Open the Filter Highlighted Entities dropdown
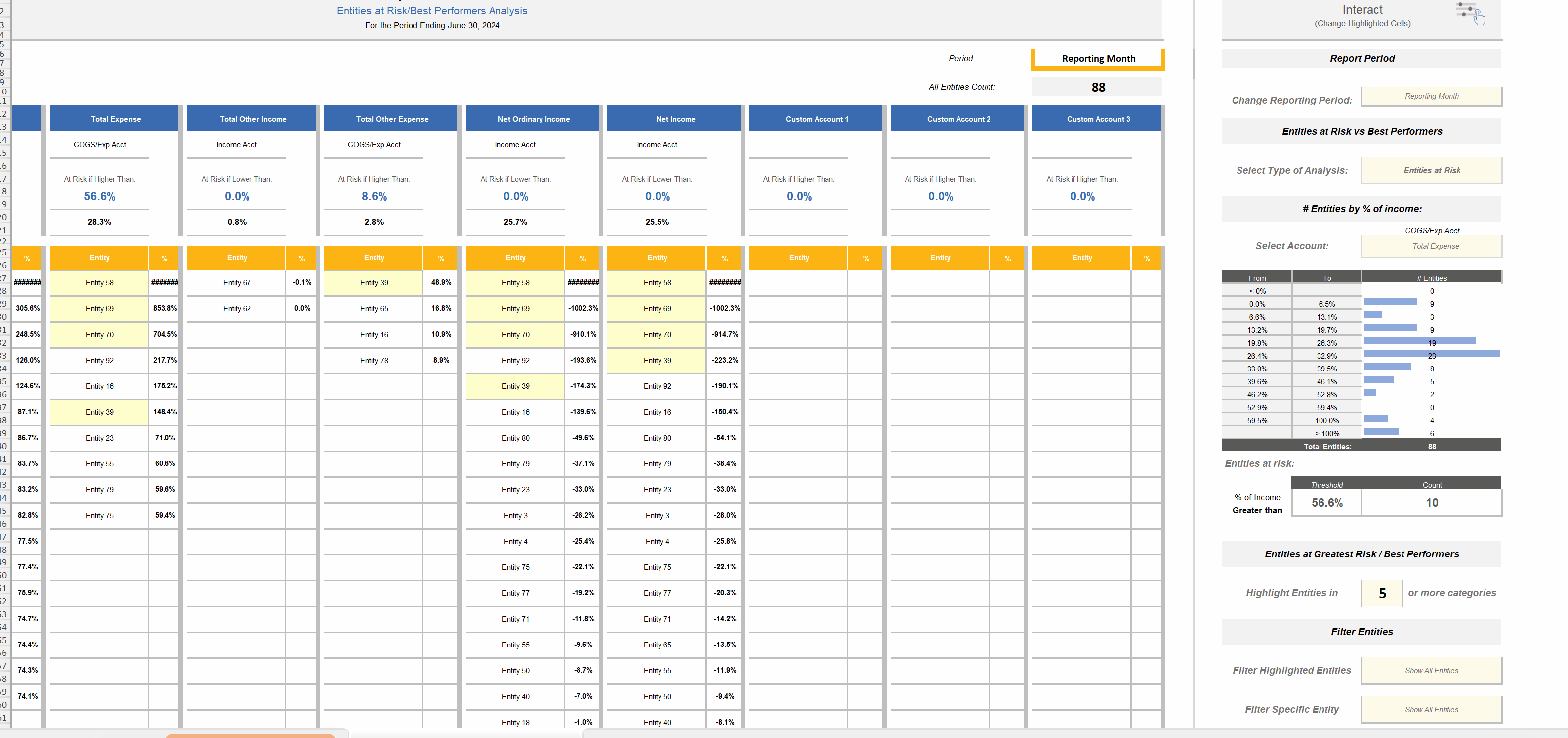This screenshot has width=1568, height=738. (1432, 670)
